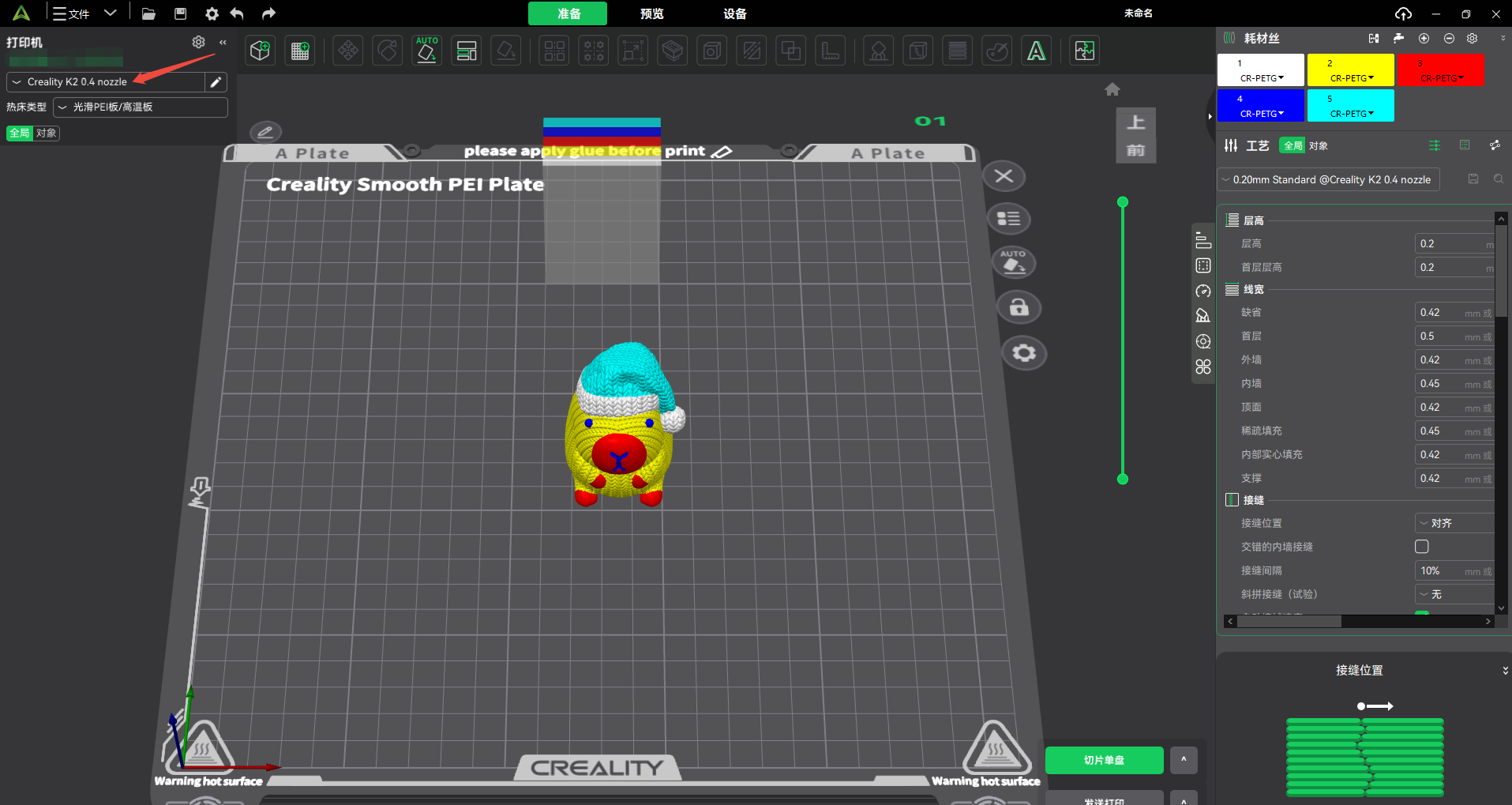Open filament 2 CR-PETG dropdown

[1351, 78]
